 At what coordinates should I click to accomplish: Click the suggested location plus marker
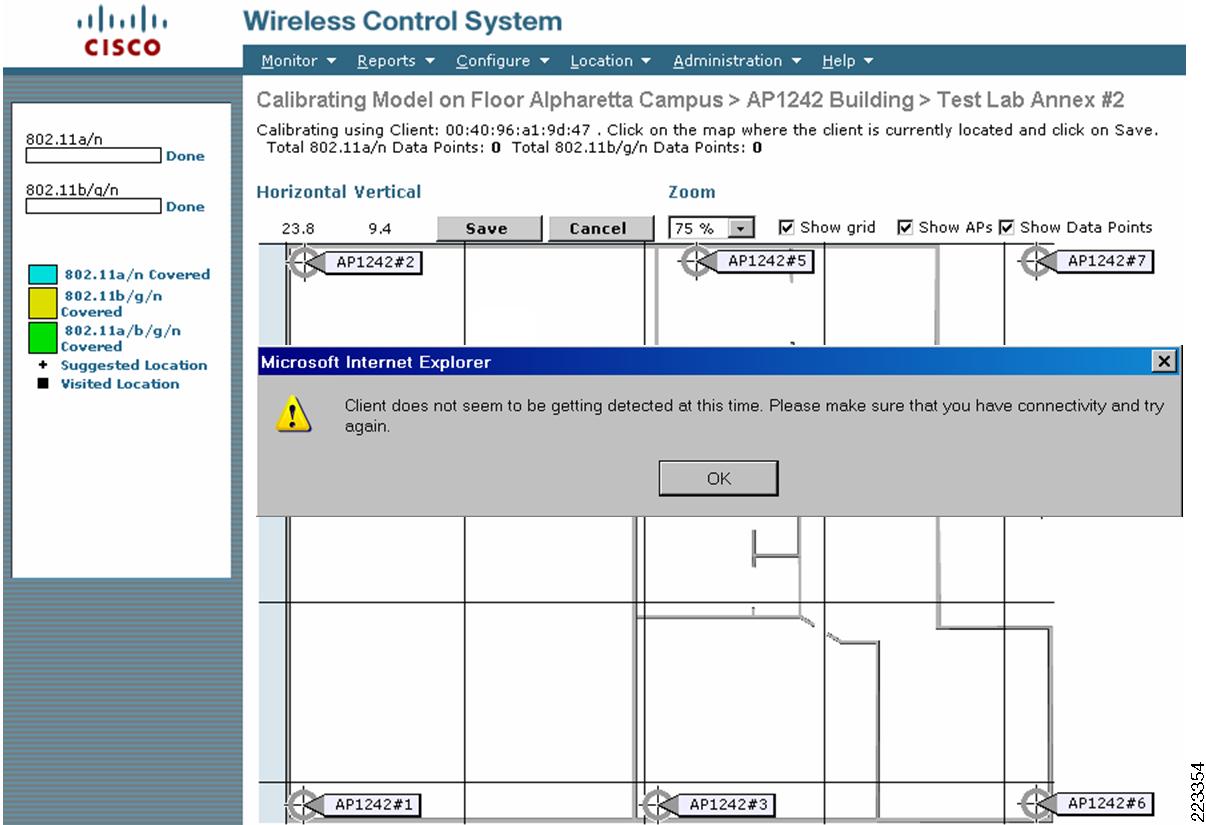point(43,366)
